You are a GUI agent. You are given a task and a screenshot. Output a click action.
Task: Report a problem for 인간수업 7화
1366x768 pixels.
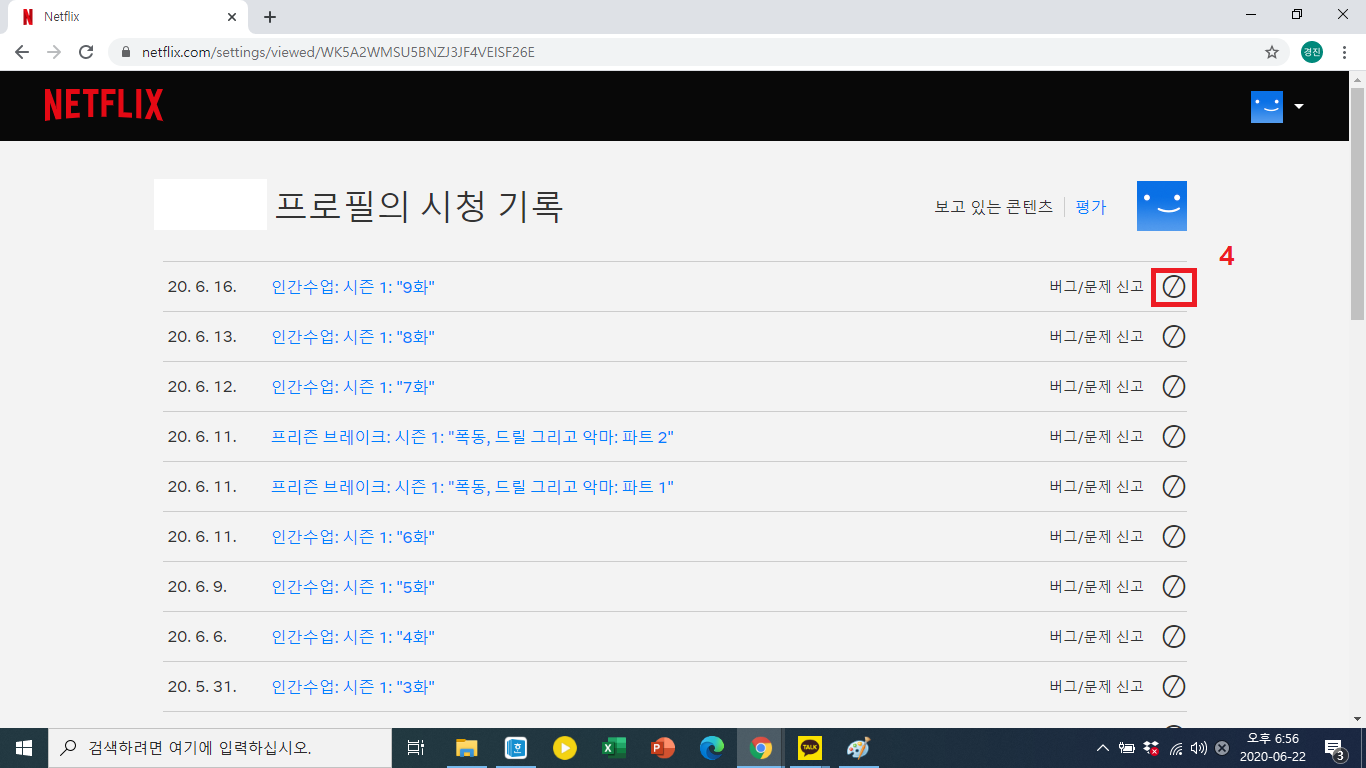[1096, 387]
